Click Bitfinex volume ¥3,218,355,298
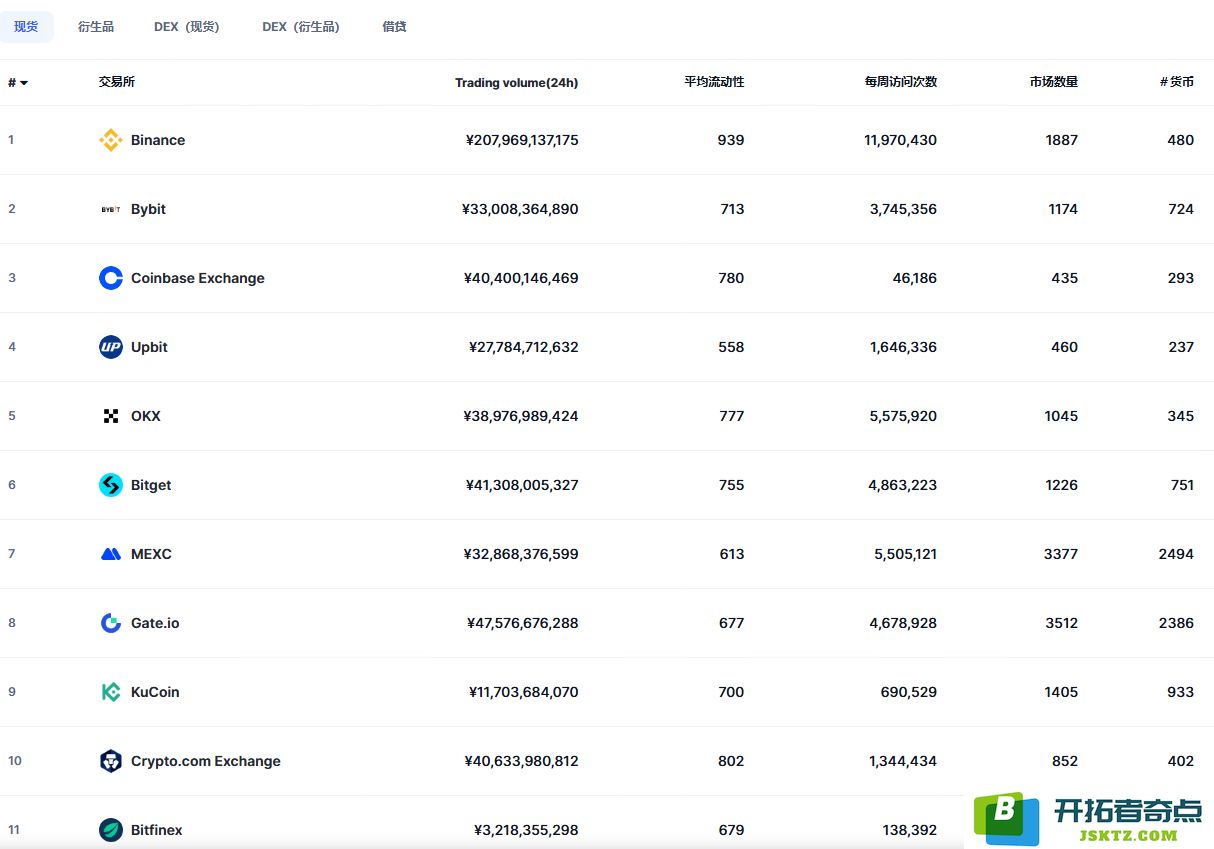Image resolution: width=1214 pixels, height=849 pixels. [x=526, y=830]
